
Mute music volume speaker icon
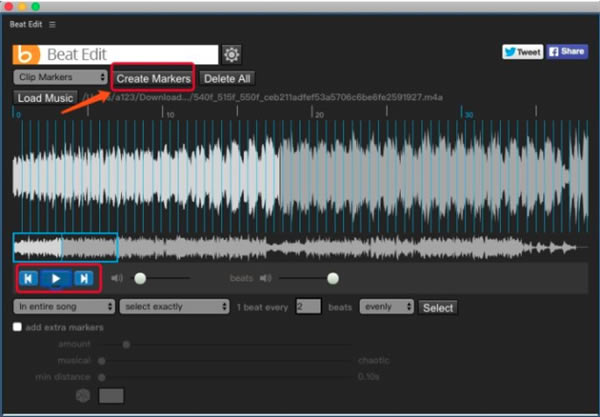[117, 278]
